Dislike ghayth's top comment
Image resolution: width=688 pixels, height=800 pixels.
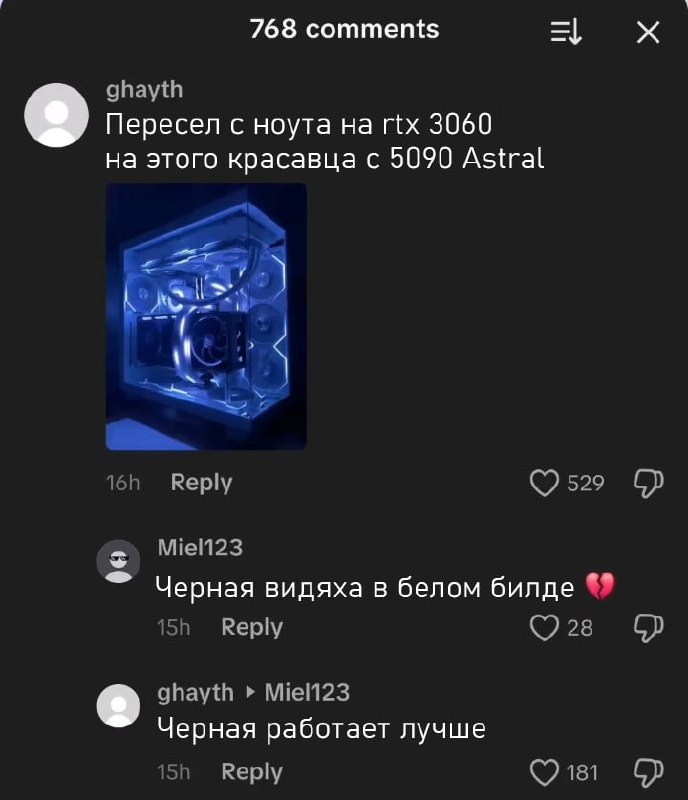(648, 483)
